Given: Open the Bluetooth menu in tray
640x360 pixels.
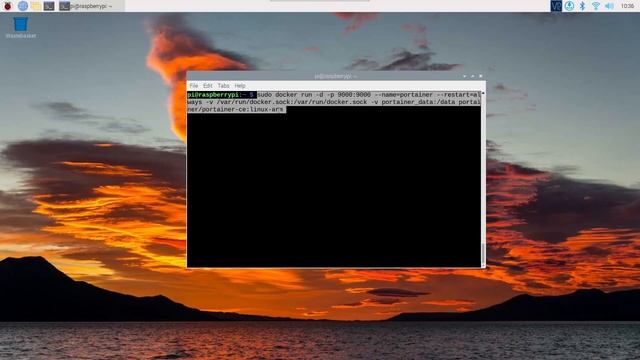Looking at the screenshot, I should (x=582, y=6).
